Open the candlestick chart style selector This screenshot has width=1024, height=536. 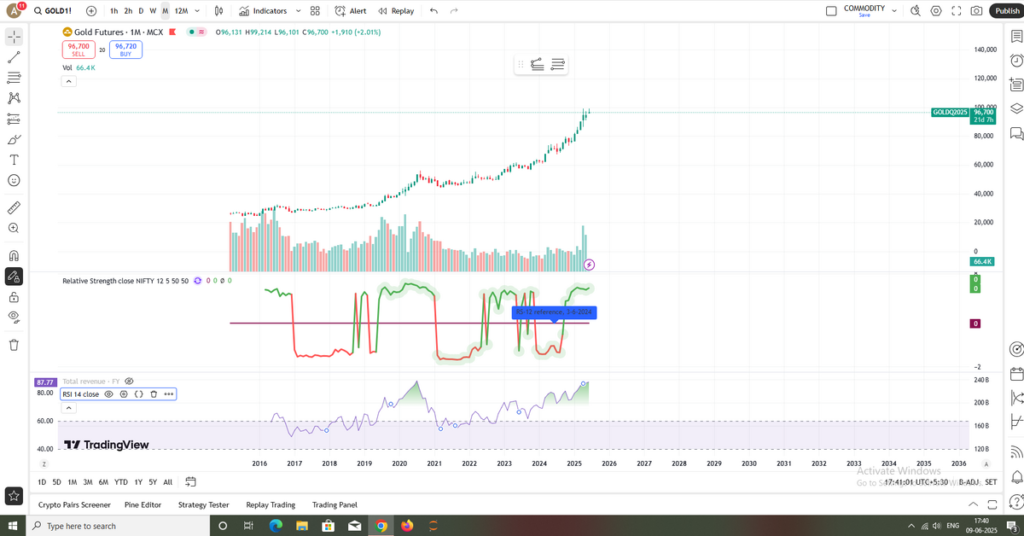(219, 11)
